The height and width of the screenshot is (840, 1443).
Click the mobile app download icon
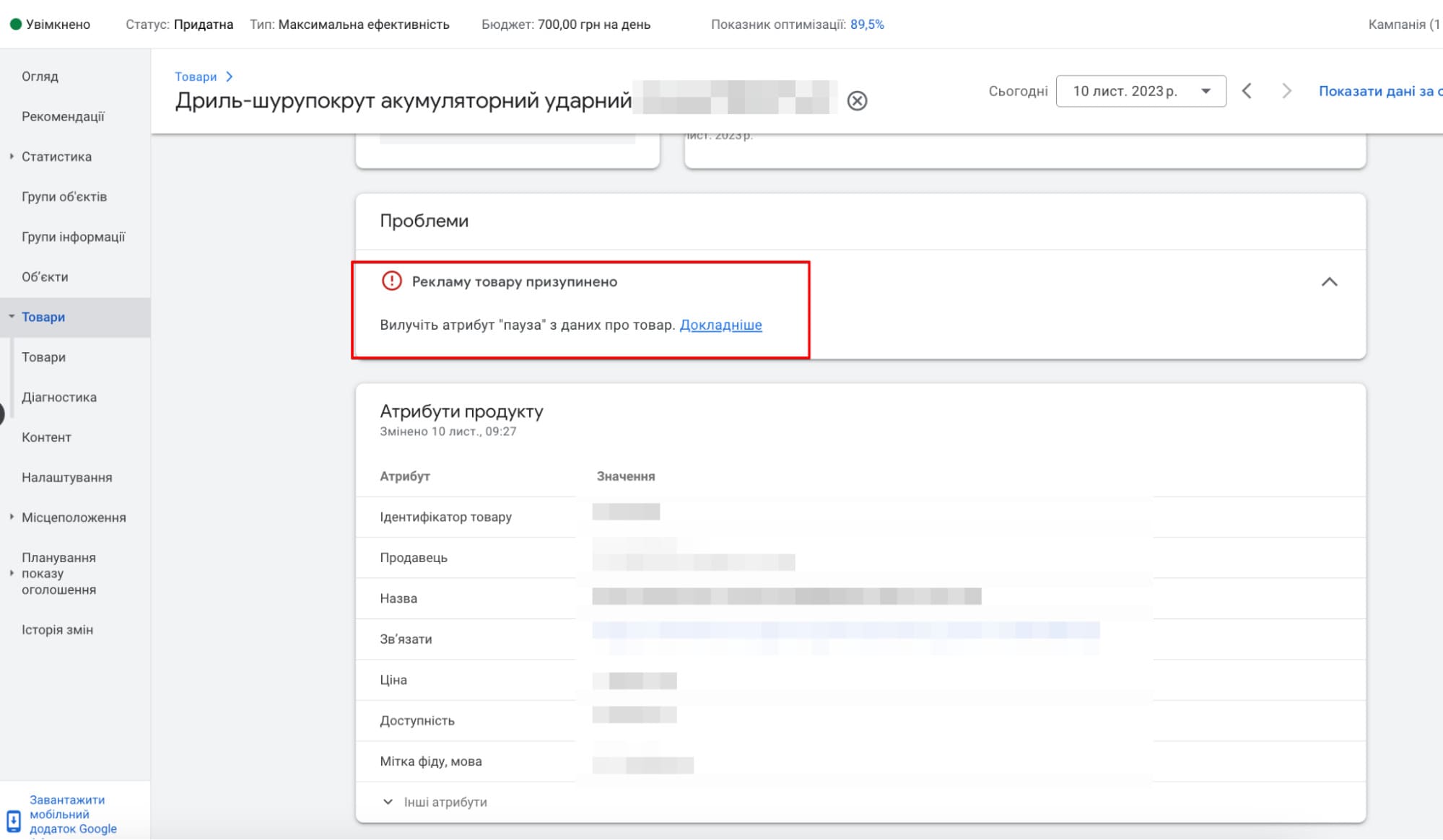pyautogui.click(x=14, y=820)
